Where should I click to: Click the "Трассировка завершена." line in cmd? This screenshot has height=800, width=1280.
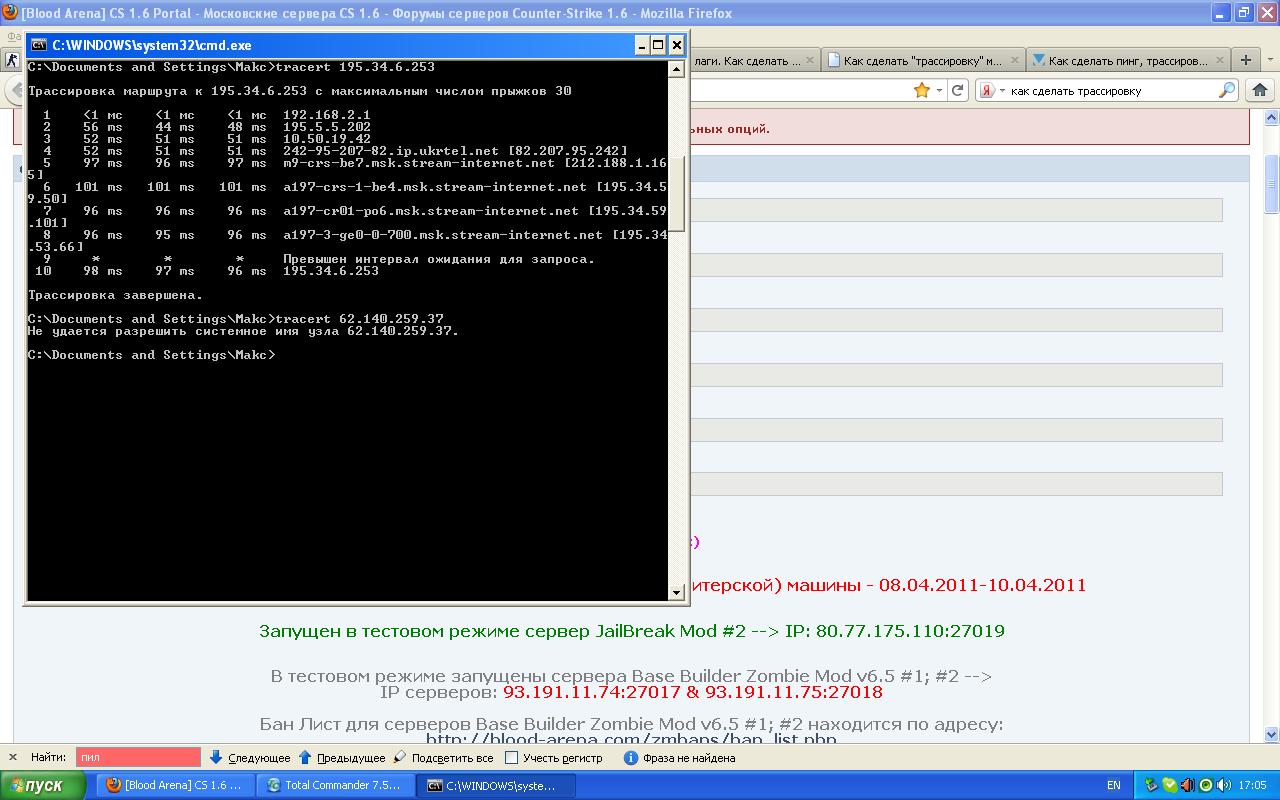[x=115, y=295]
